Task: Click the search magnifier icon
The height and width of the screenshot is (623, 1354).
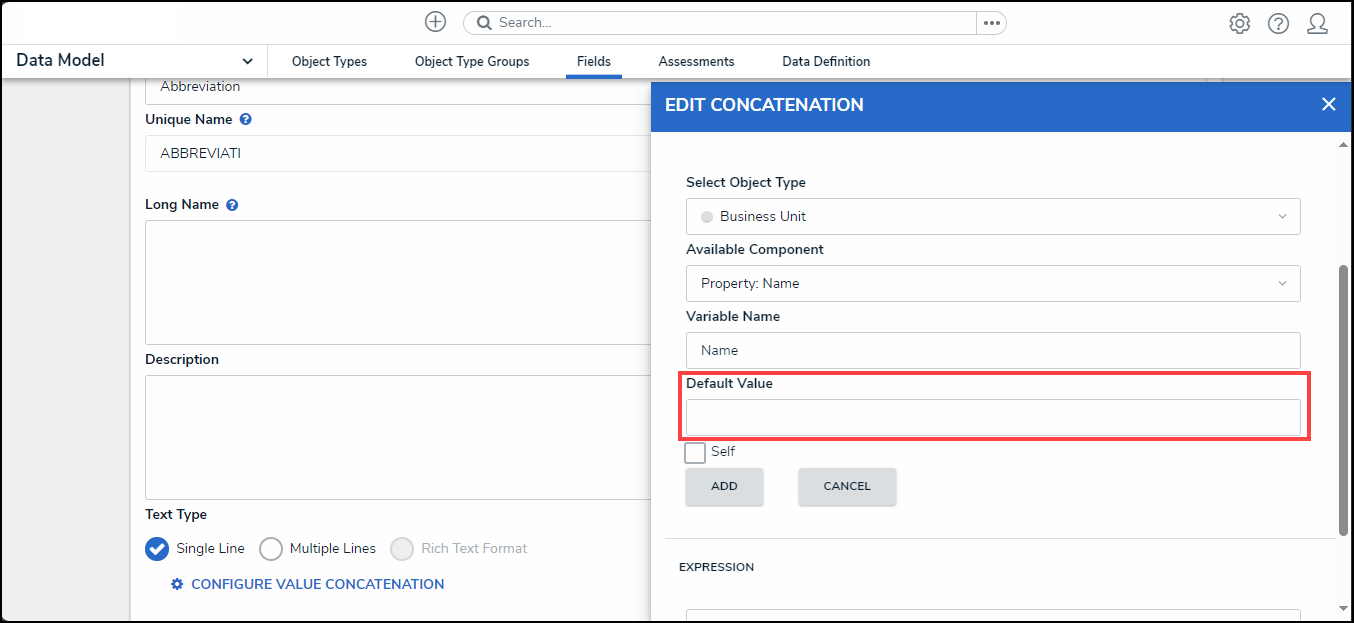Action: (484, 23)
